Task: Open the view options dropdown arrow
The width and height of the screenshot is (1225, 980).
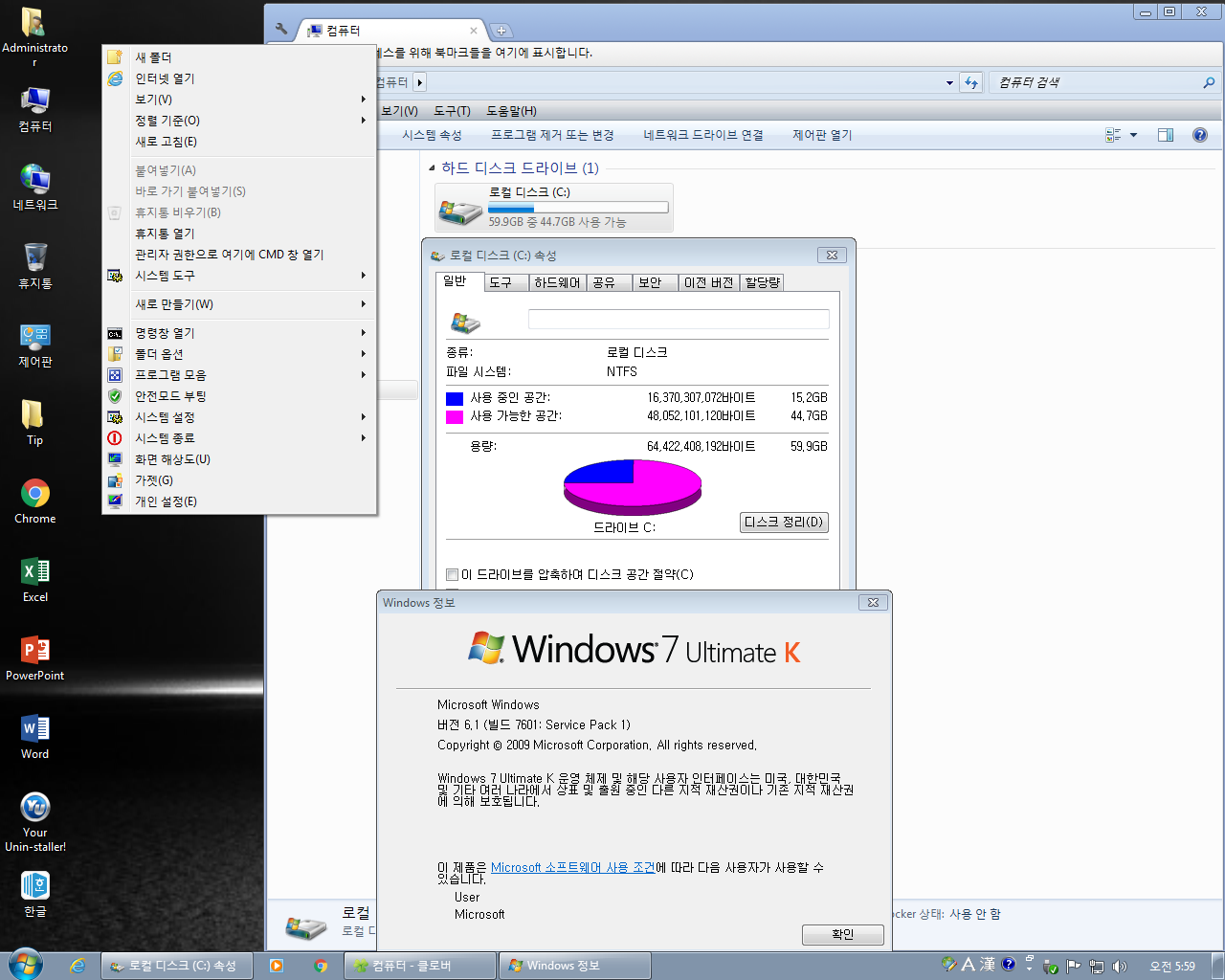Action: tap(1133, 135)
